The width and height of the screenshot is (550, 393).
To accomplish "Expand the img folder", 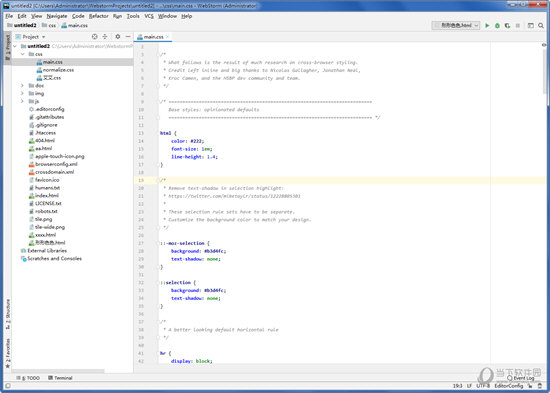I will (22, 93).
